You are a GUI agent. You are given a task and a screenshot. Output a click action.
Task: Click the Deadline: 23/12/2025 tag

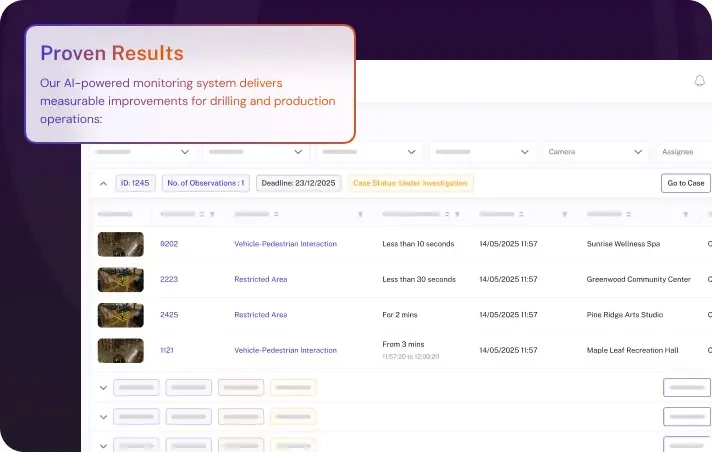[298, 183]
